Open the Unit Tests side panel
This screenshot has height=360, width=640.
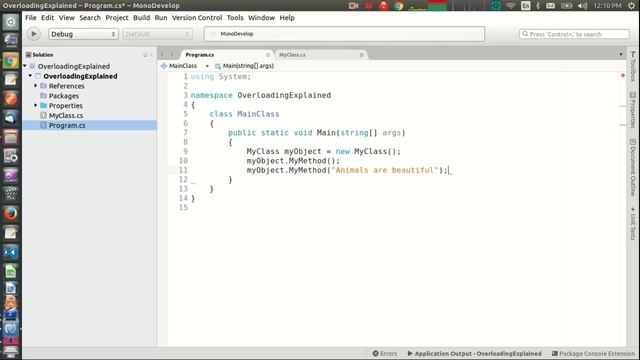click(633, 223)
